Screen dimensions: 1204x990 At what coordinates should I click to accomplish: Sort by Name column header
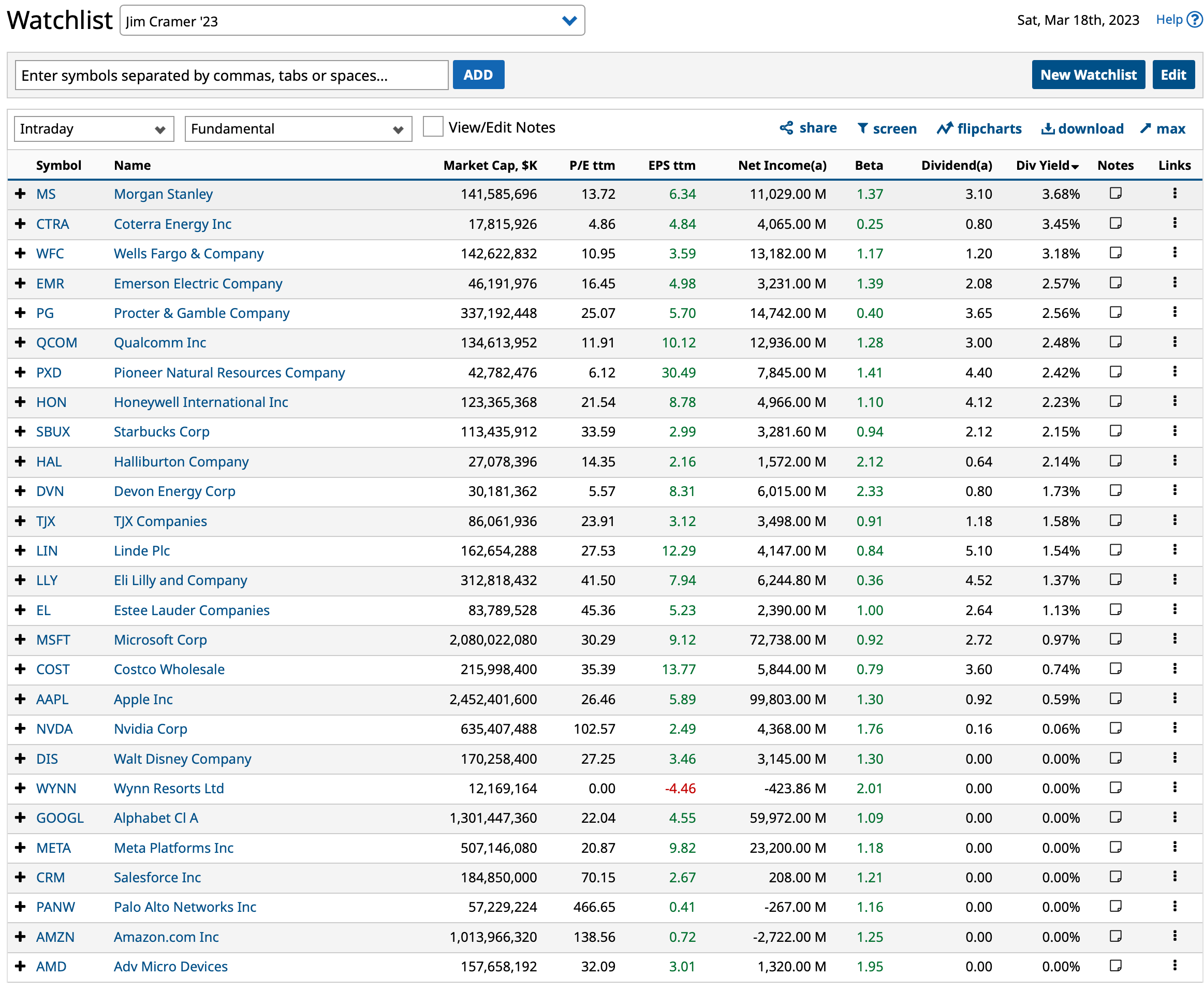coord(133,165)
